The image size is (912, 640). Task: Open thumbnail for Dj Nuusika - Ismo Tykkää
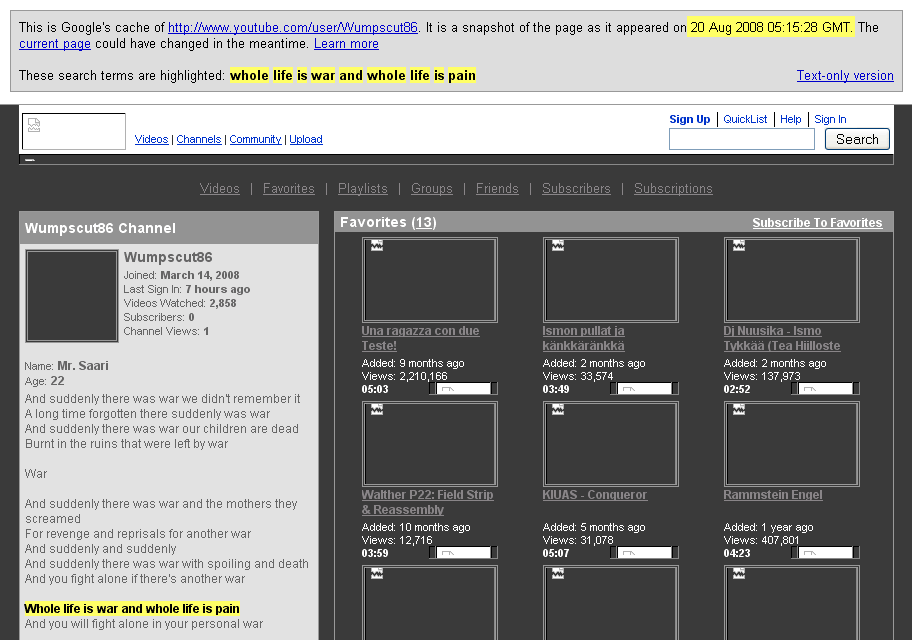click(x=791, y=280)
